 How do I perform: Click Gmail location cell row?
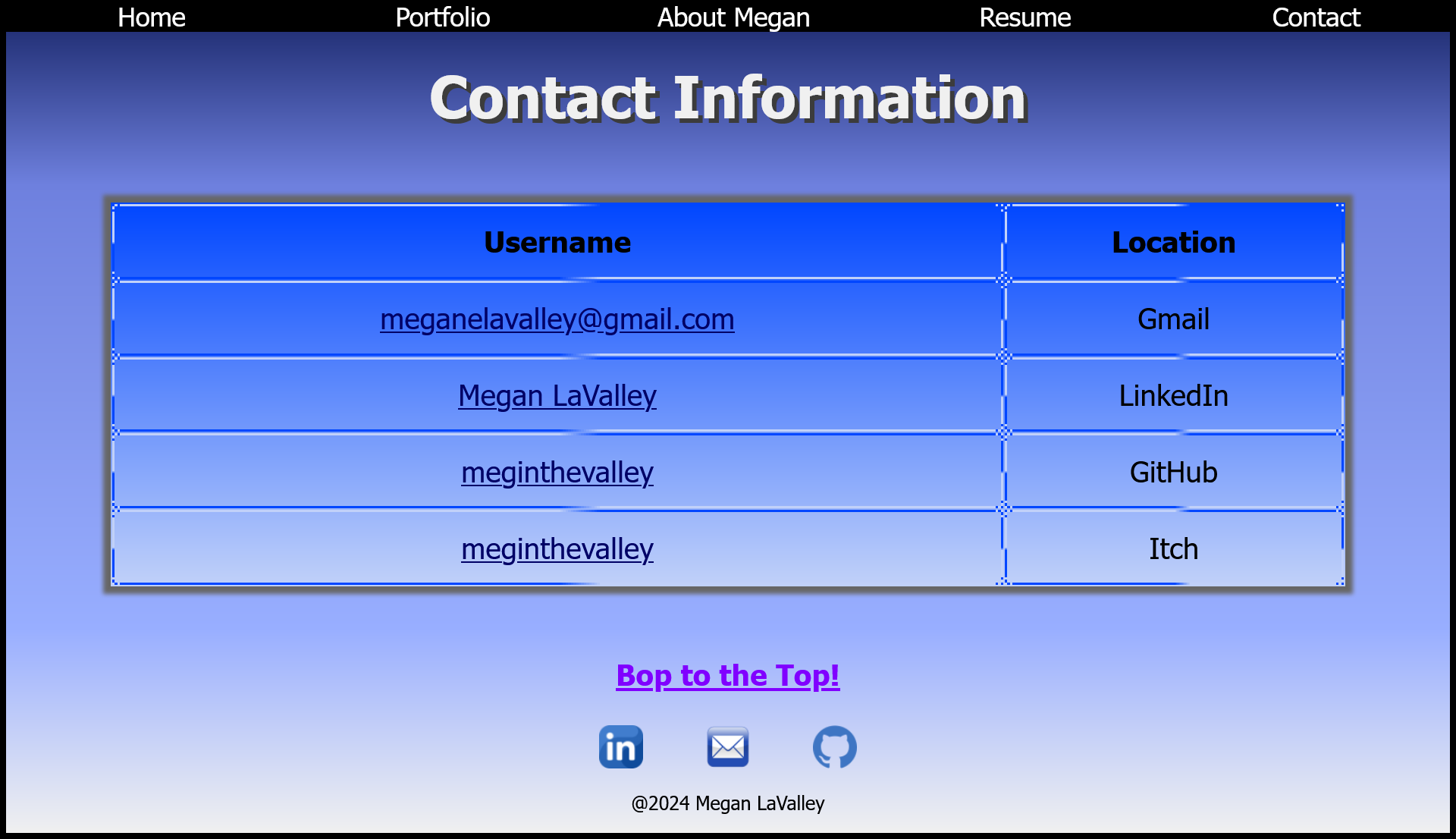pyautogui.click(x=1173, y=319)
